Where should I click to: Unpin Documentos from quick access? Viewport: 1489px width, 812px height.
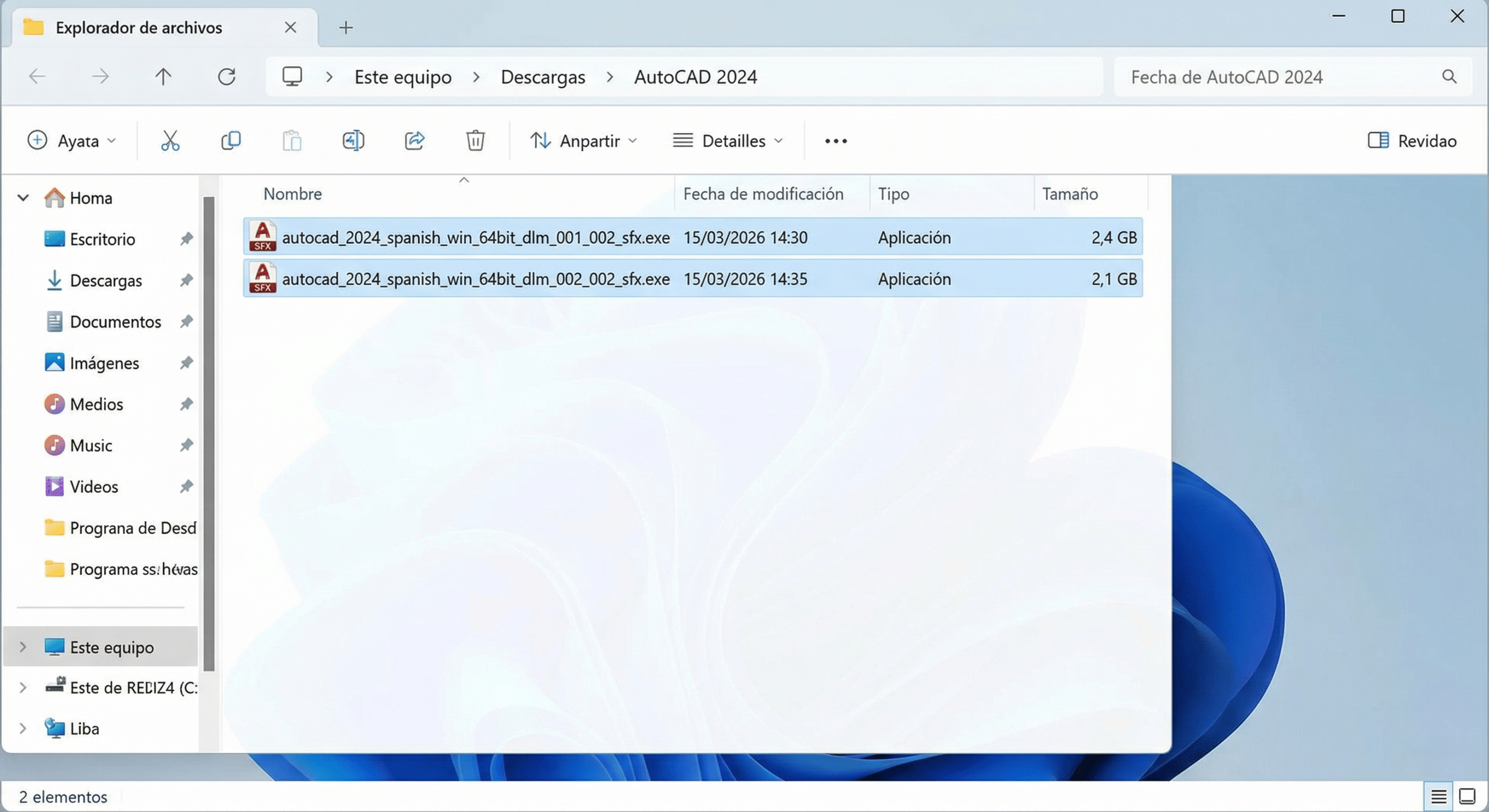(x=187, y=322)
